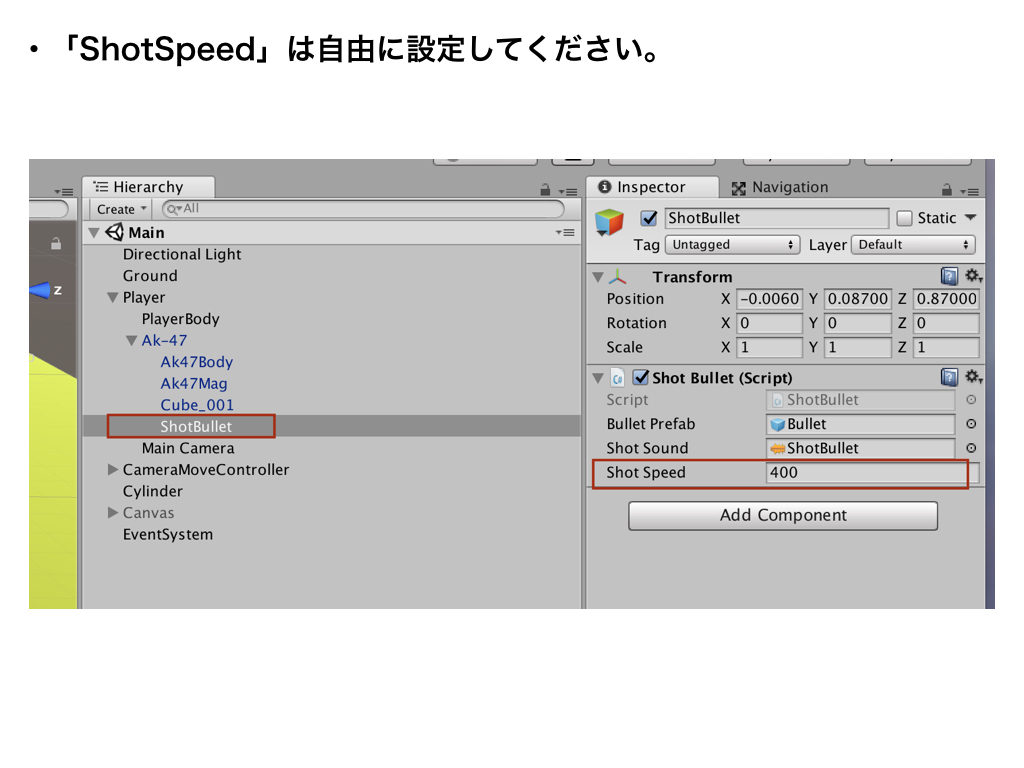
Task: Open the Tag dropdown showing Untagged
Action: click(732, 245)
